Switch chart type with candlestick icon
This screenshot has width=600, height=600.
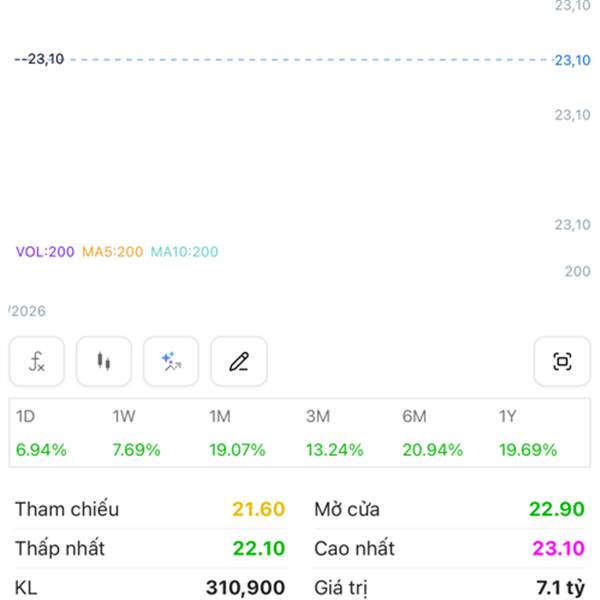pyautogui.click(x=104, y=362)
